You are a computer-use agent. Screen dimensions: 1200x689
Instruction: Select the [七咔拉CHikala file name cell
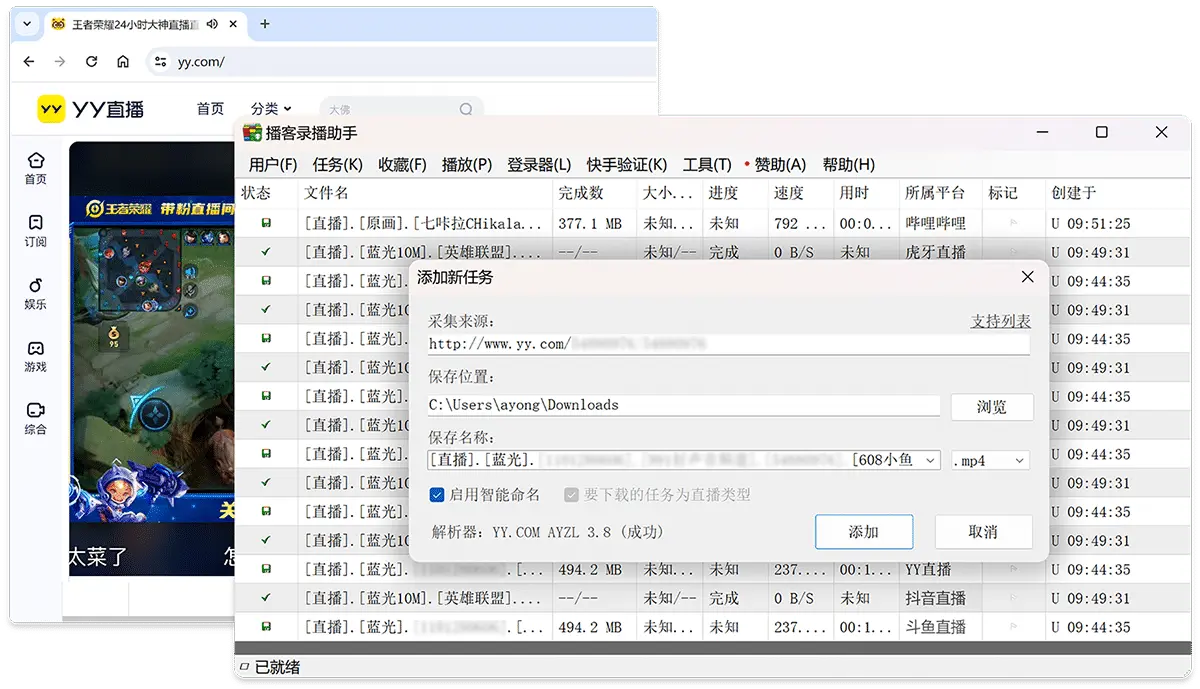[x=425, y=224]
